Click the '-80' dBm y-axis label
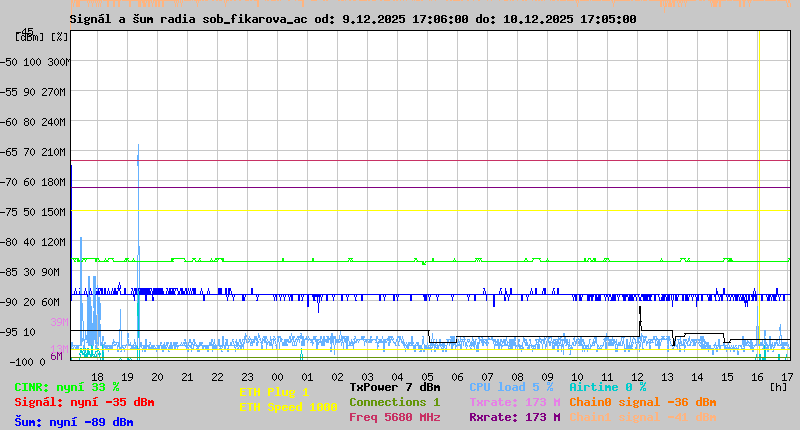Screen dimensions: 800x430 (9, 242)
